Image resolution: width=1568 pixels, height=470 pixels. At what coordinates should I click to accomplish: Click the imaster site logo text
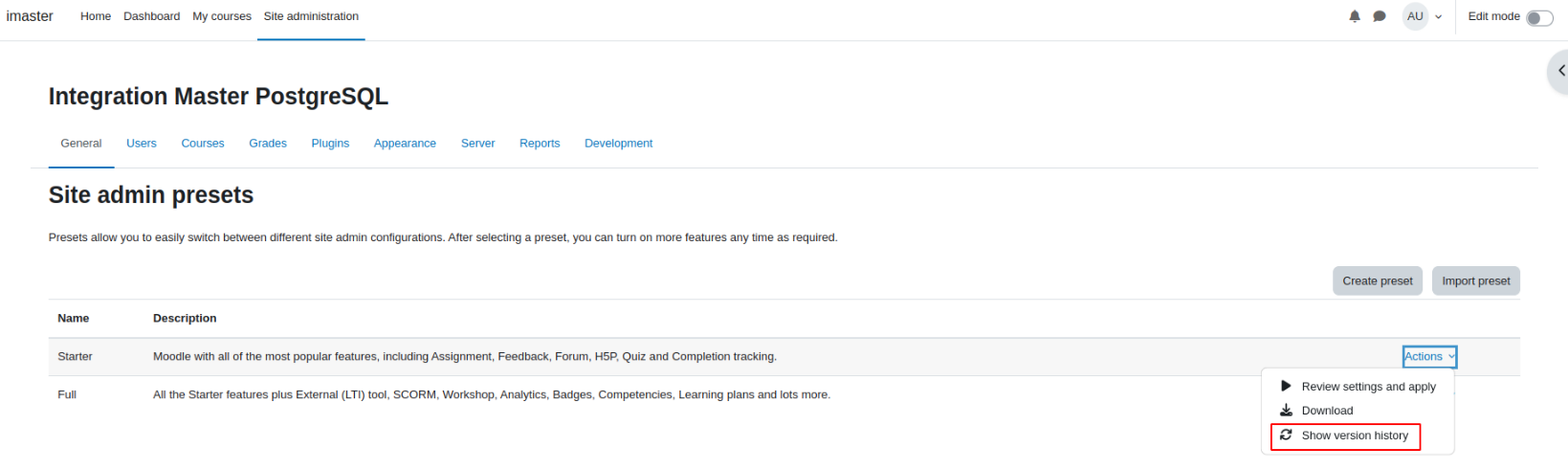pos(30,16)
